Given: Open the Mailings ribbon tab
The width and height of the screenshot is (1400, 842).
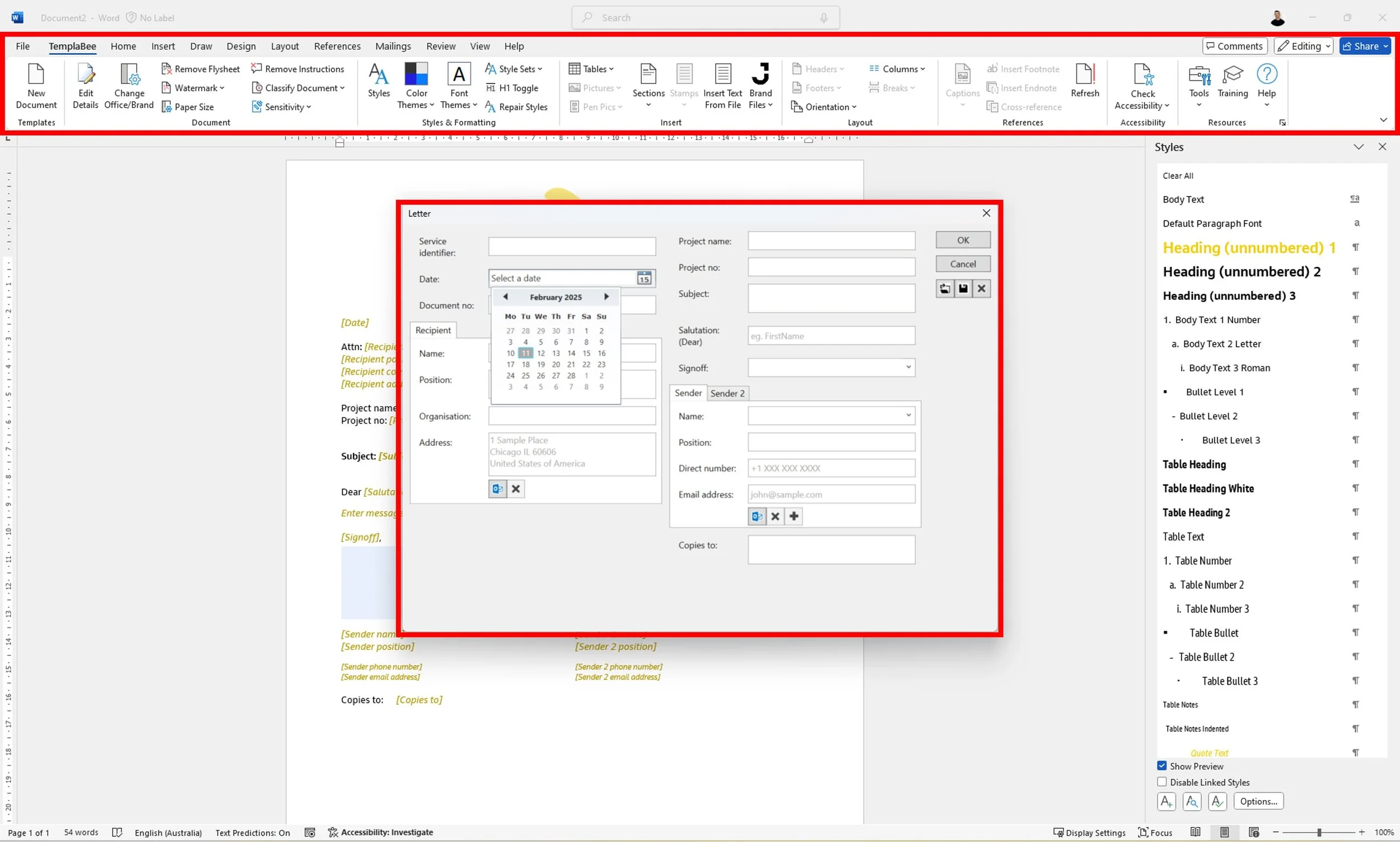Looking at the screenshot, I should pos(393,46).
